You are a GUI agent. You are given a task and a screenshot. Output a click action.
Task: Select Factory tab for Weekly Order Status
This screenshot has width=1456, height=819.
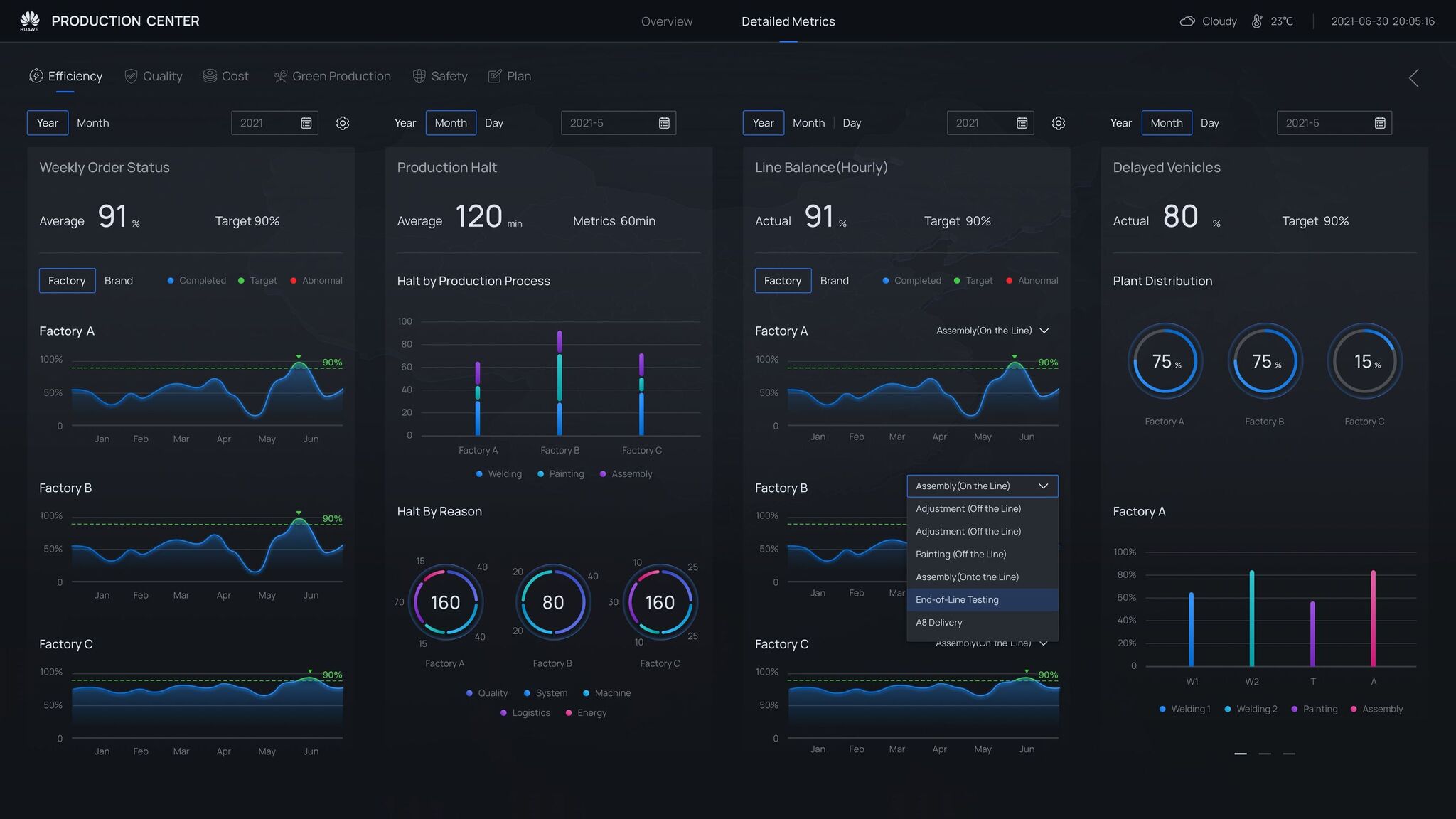[66, 280]
